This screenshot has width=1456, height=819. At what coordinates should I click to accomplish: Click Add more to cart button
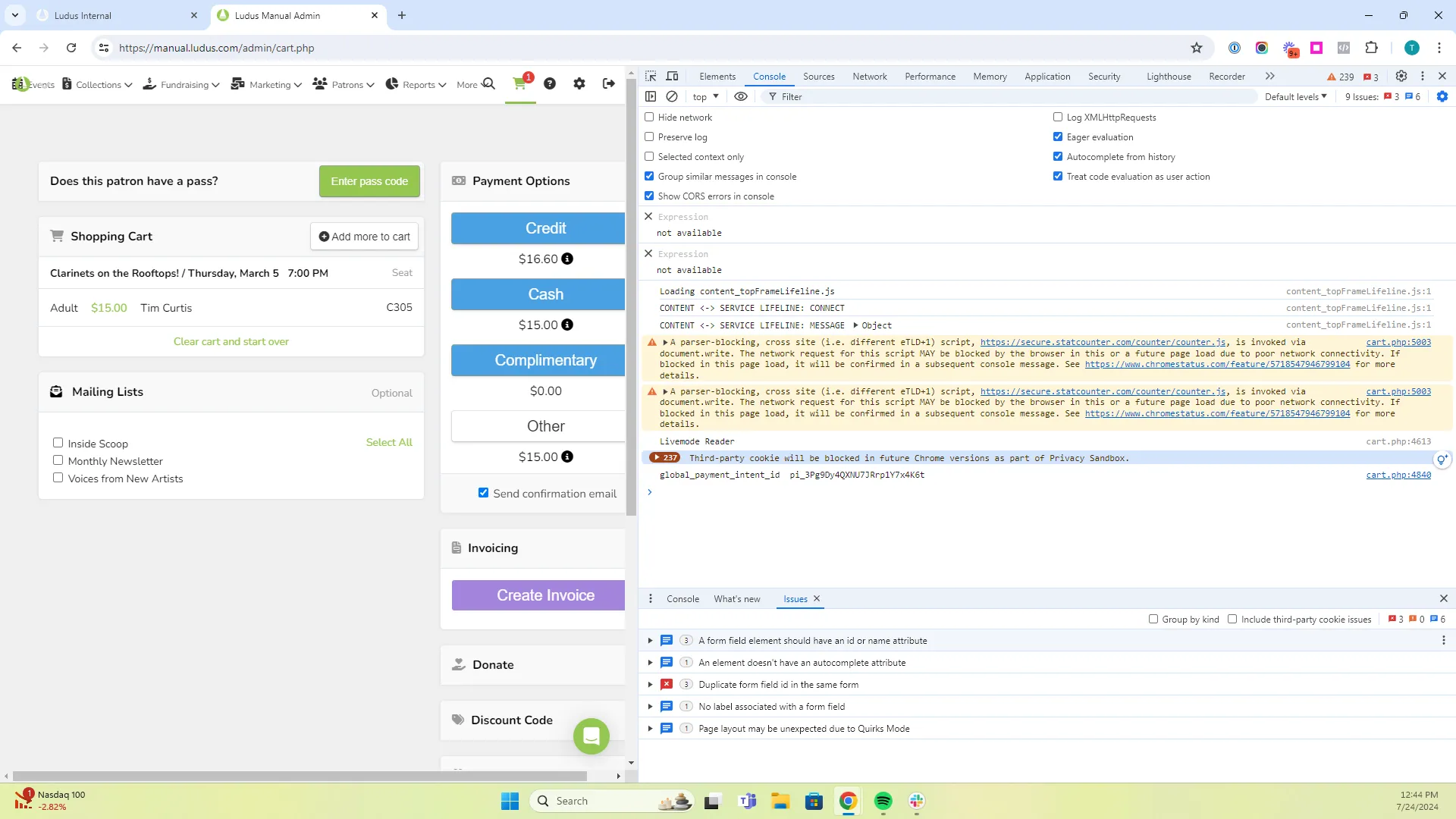pos(364,237)
